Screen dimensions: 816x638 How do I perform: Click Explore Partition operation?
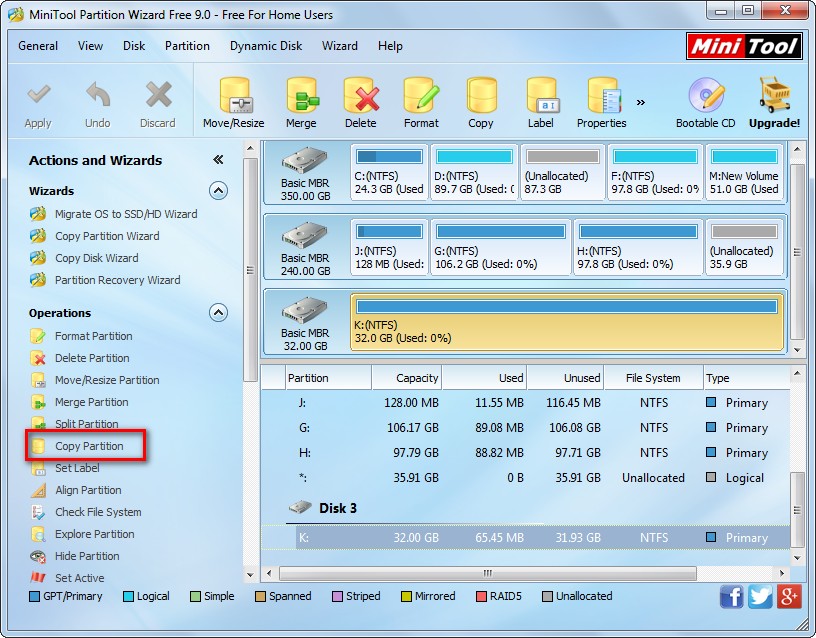click(82, 534)
